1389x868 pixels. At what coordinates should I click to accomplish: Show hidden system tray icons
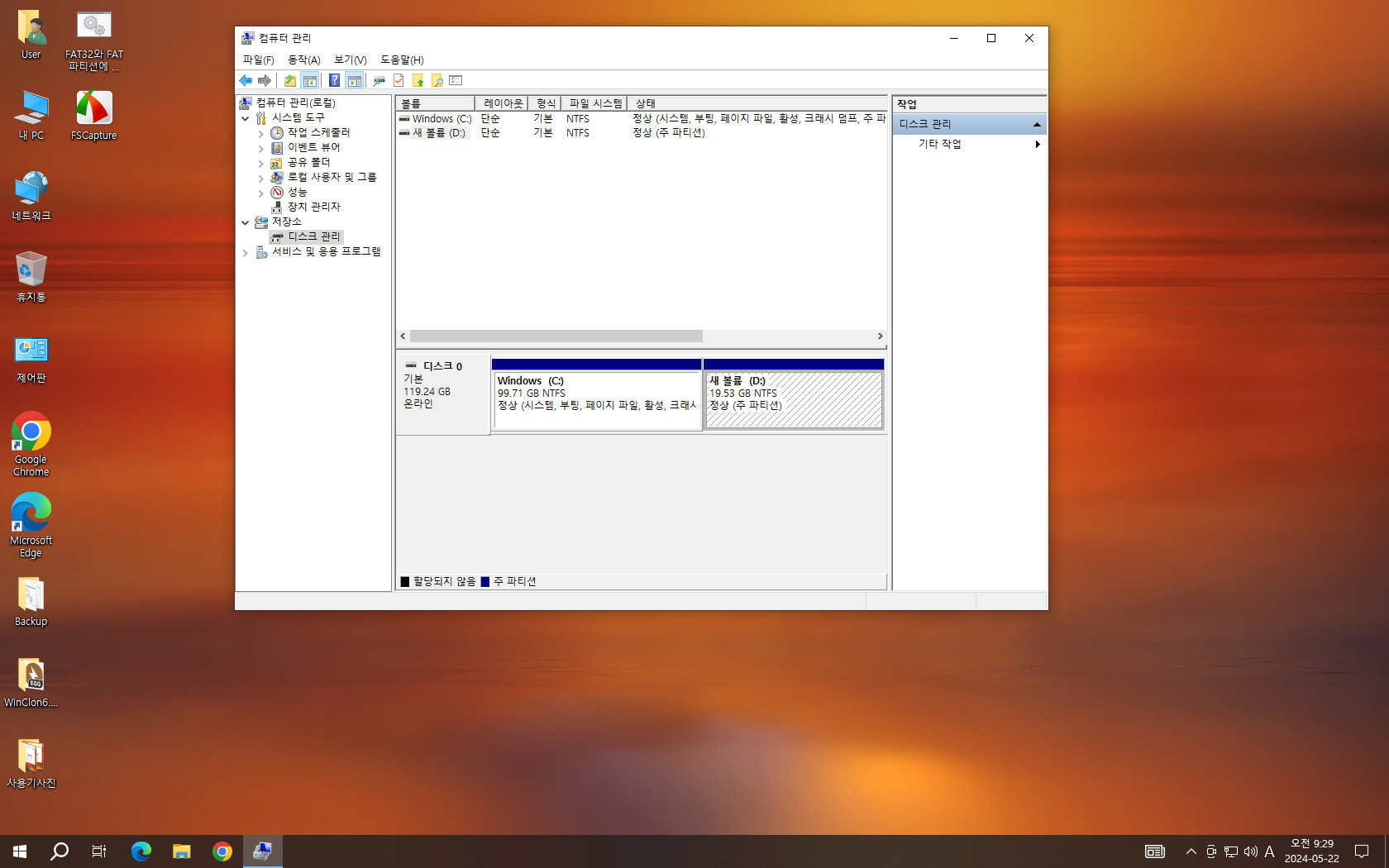click(x=1191, y=851)
